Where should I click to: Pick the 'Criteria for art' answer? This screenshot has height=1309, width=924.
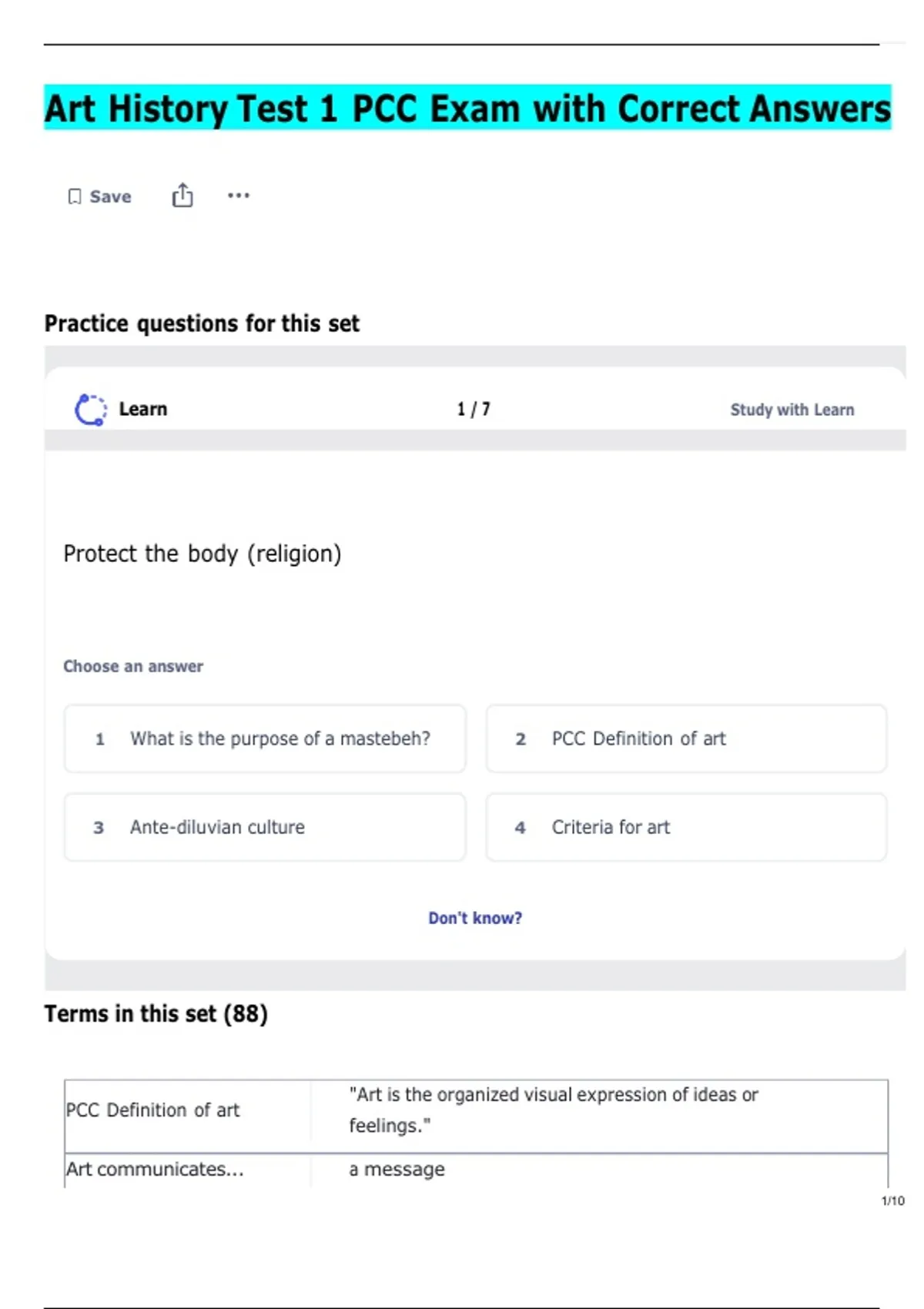click(685, 828)
